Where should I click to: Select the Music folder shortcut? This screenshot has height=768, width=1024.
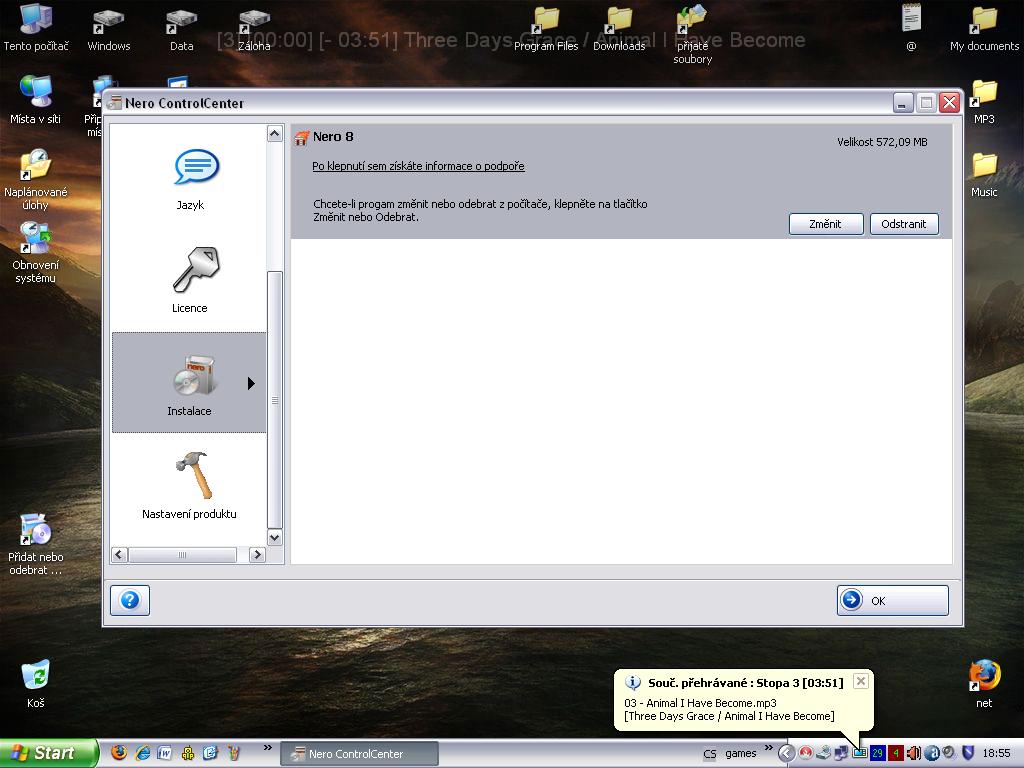click(x=984, y=175)
